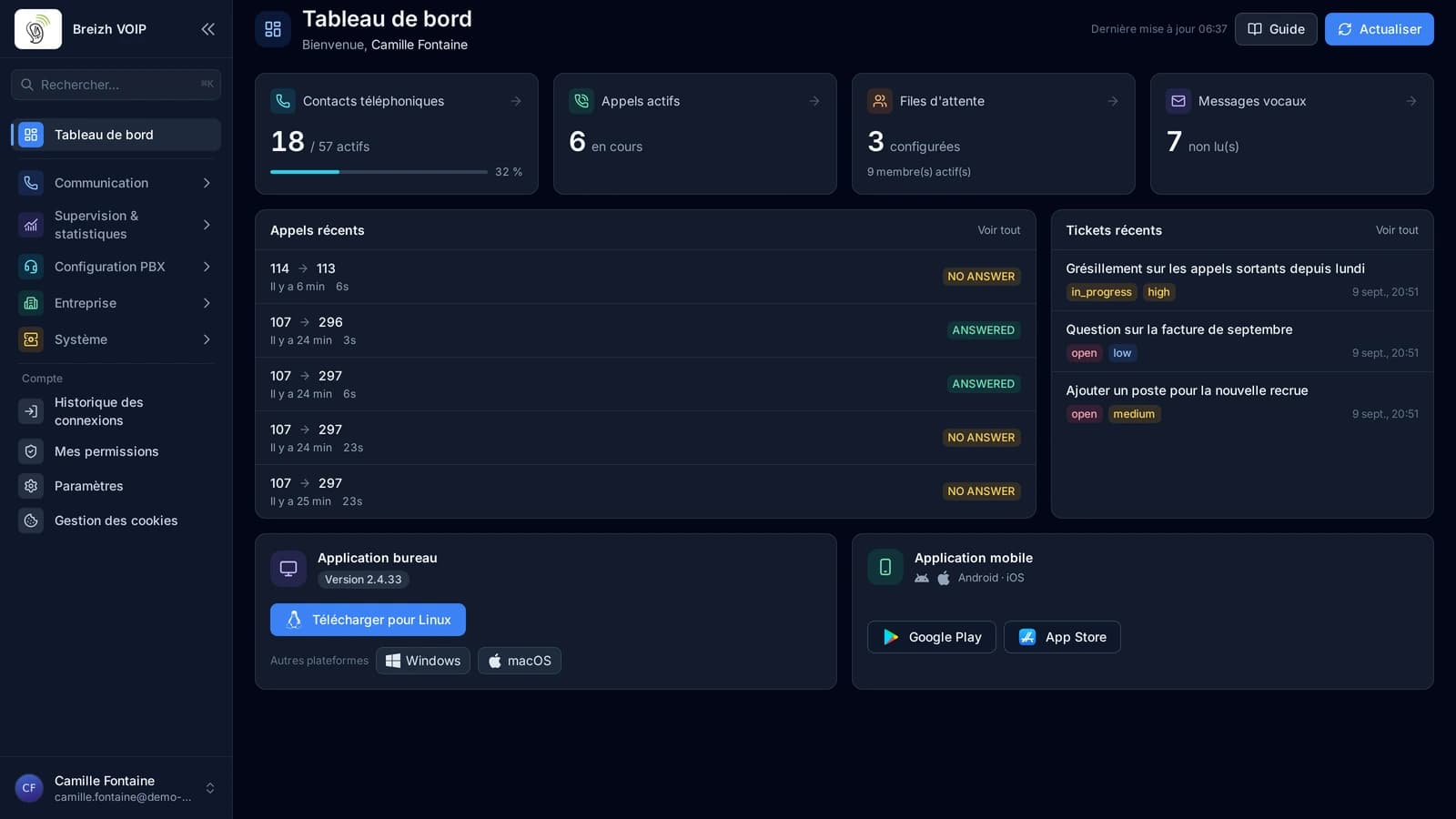Click Télécharger pour Linux button
This screenshot has height=819, width=1456.
point(368,620)
